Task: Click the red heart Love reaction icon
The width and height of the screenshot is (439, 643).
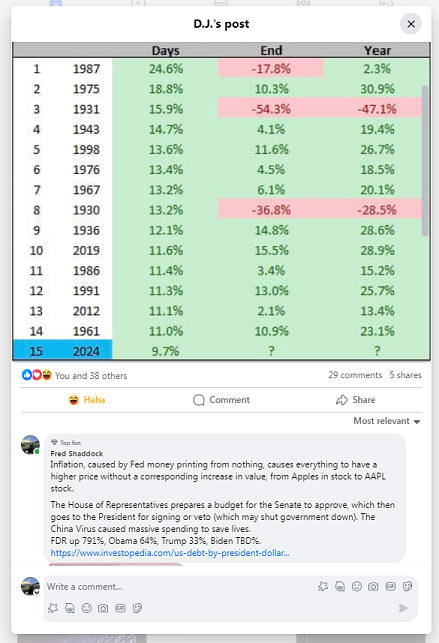Action: click(x=36, y=375)
